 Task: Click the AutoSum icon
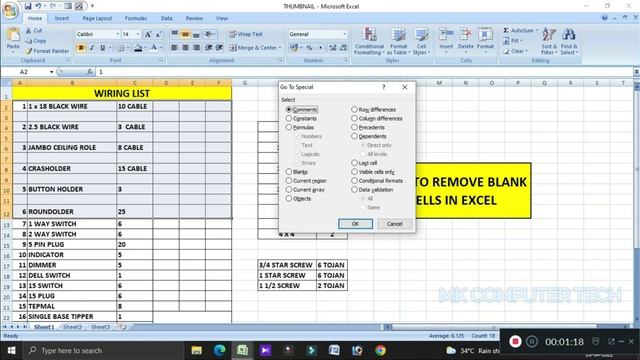506,31
